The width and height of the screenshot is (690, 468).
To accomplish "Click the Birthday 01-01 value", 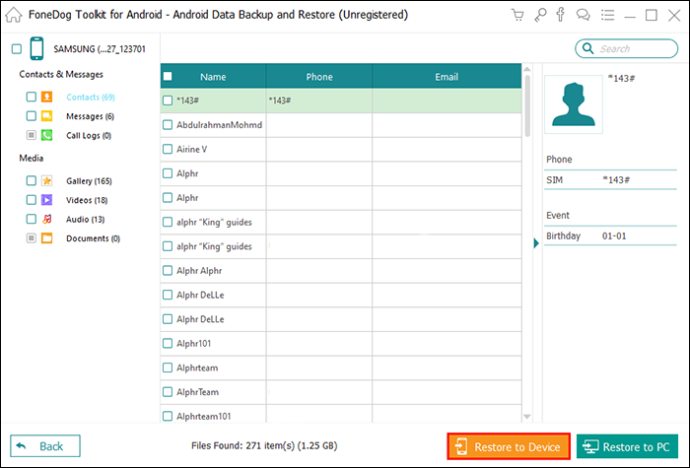I will pyautogui.click(x=614, y=236).
